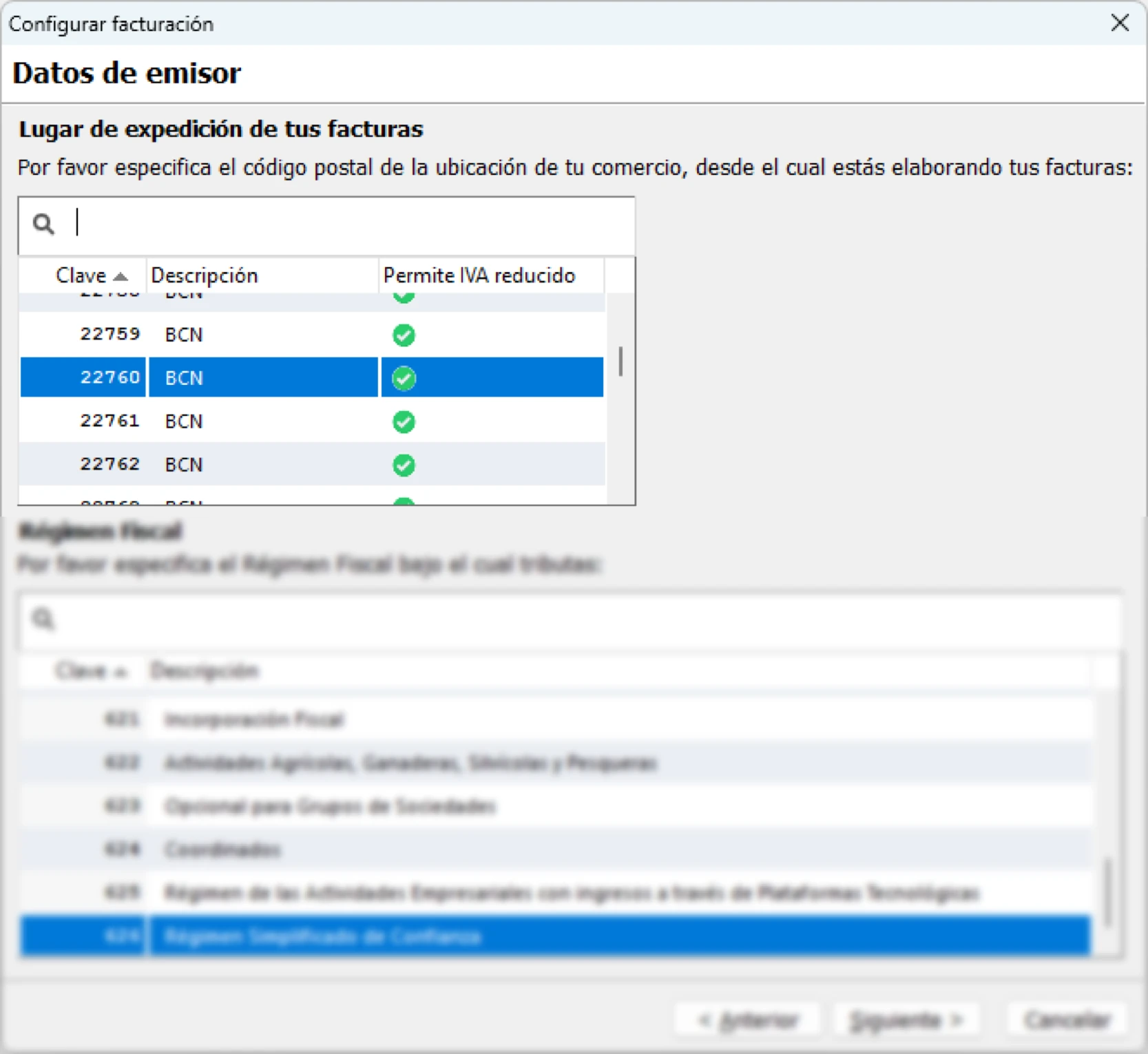
Task: Click the sort arrow on the Clave column
Action: coord(121,275)
